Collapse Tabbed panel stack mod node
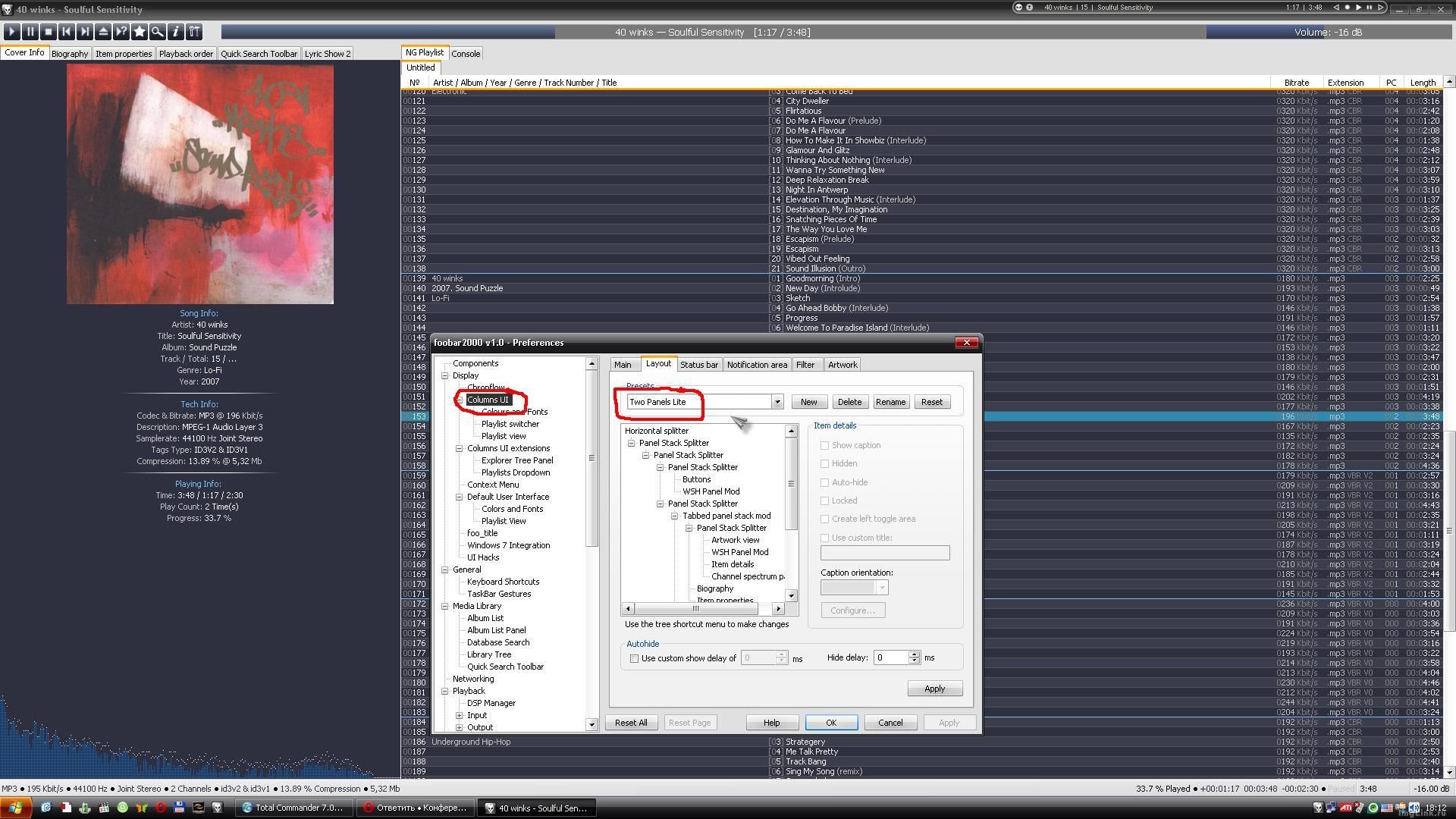Image resolution: width=1456 pixels, height=819 pixels. tap(674, 516)
